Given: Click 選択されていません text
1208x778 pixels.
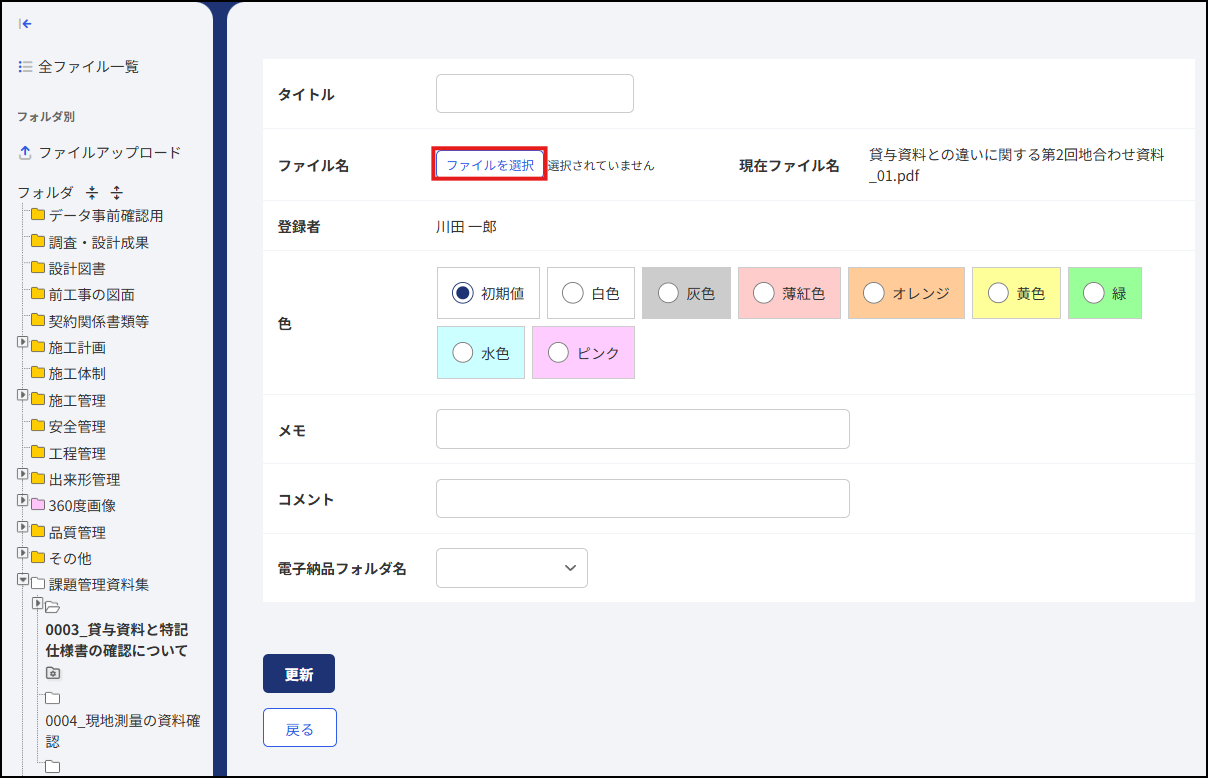Looking at the screenshot, I should click(x=601, y=166).
